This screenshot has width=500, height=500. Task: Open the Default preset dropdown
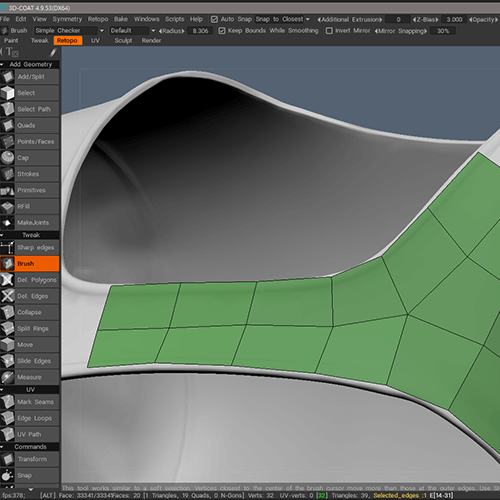click(133, 31)
